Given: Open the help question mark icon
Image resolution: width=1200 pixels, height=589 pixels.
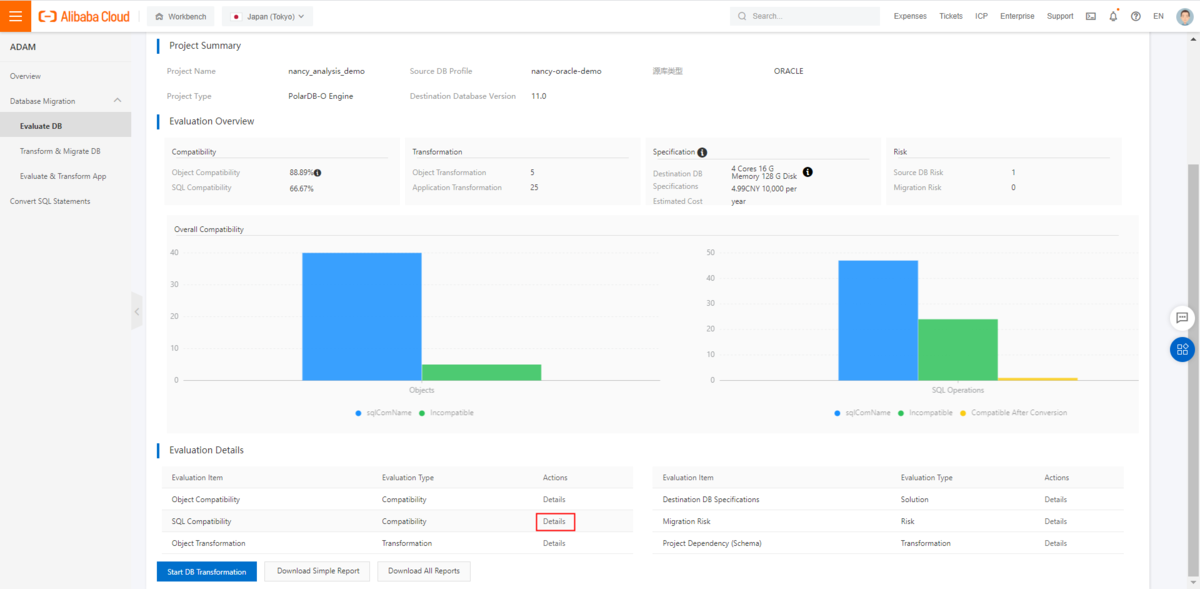Looking at the screenshot, I should 1136,16.
